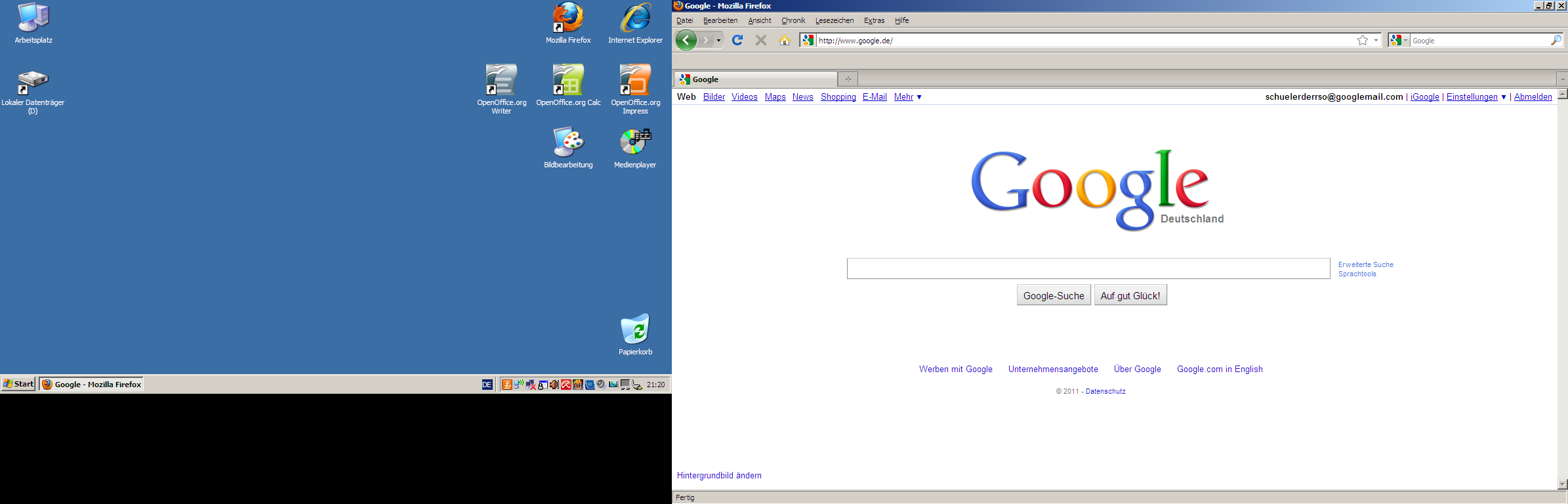Expand the Mehr dropdown in Google bar

907,96
